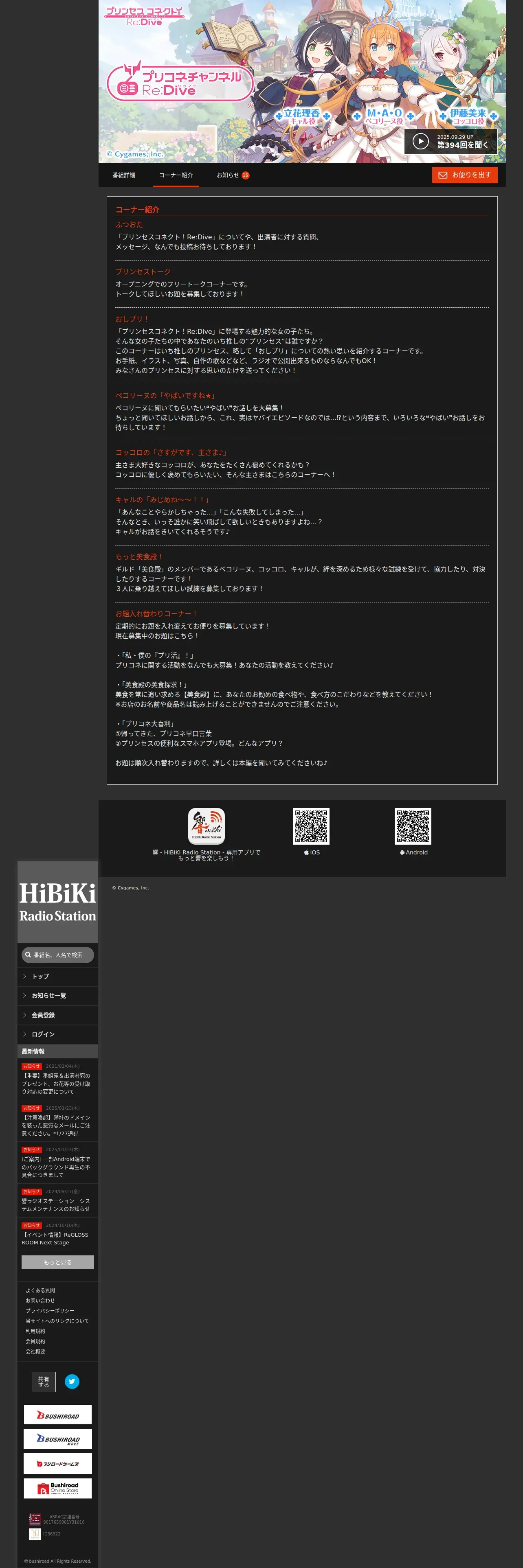Click the chevron next to 会員登録
This screenshot has height=1568, width=523.
pyautogui.click(x=24, y=1015)
